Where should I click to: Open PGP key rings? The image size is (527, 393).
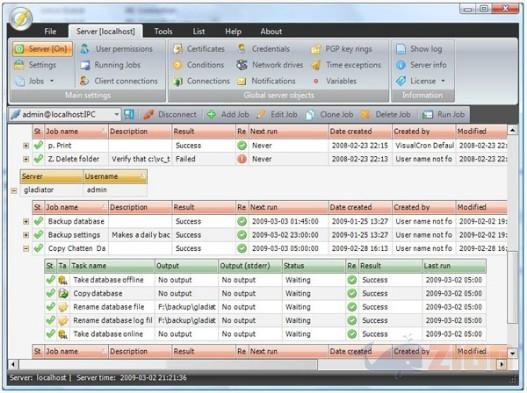click(x=341, y=49)
